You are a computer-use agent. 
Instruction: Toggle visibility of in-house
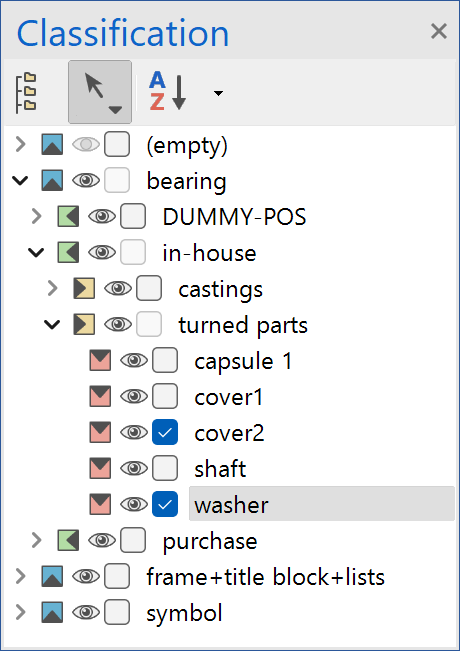[x=102, y=252]
